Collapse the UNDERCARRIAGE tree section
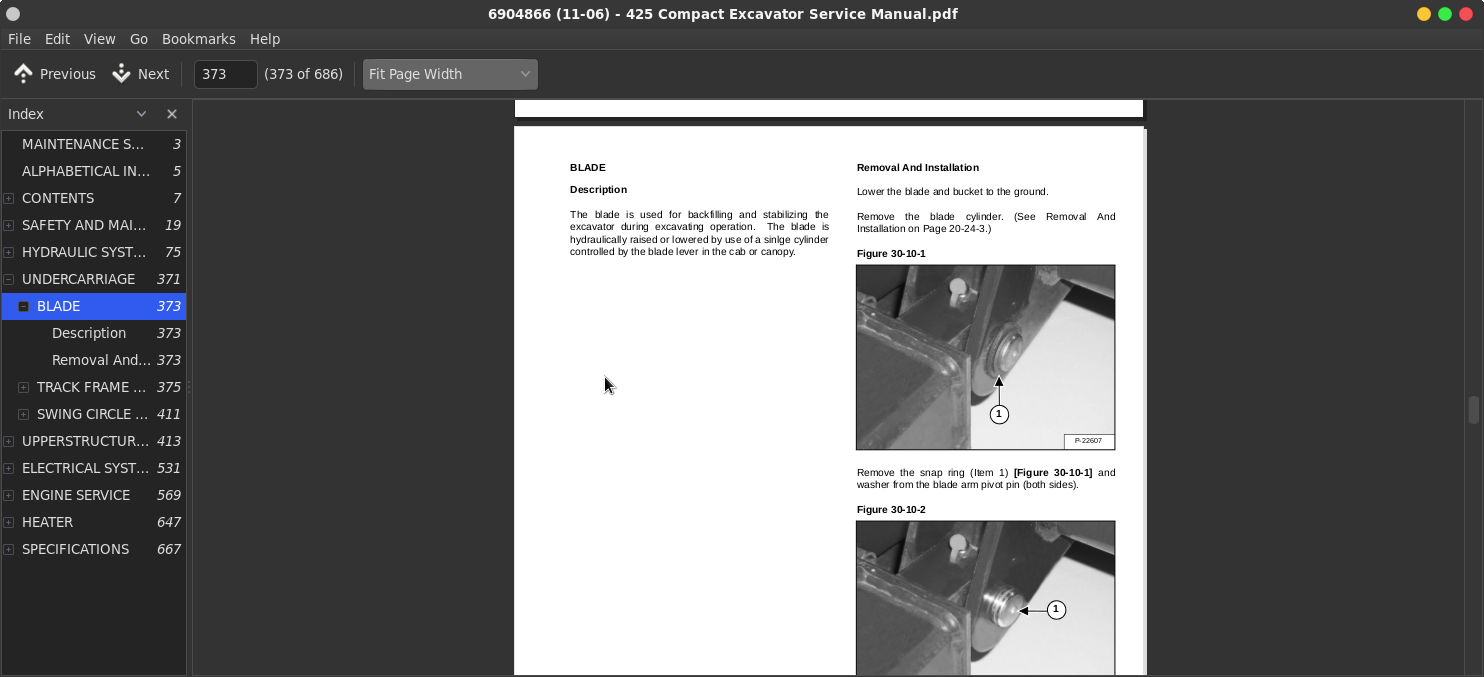Image resolution: width=1484 pixels, height=677 pixels. [9, 280]
